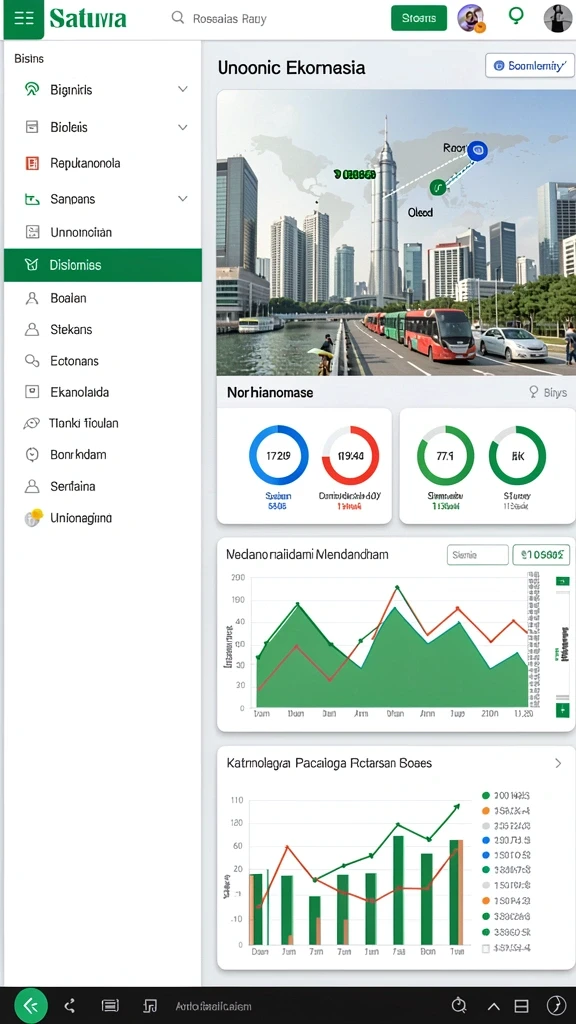576x1024 pixels.
Task: Open the hamburger menu beside Satuvia logo
Action: click(x=24, y=18)
